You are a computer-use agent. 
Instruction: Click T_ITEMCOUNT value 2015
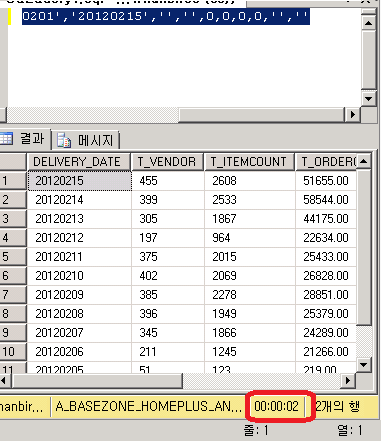[x=250, y=257]
